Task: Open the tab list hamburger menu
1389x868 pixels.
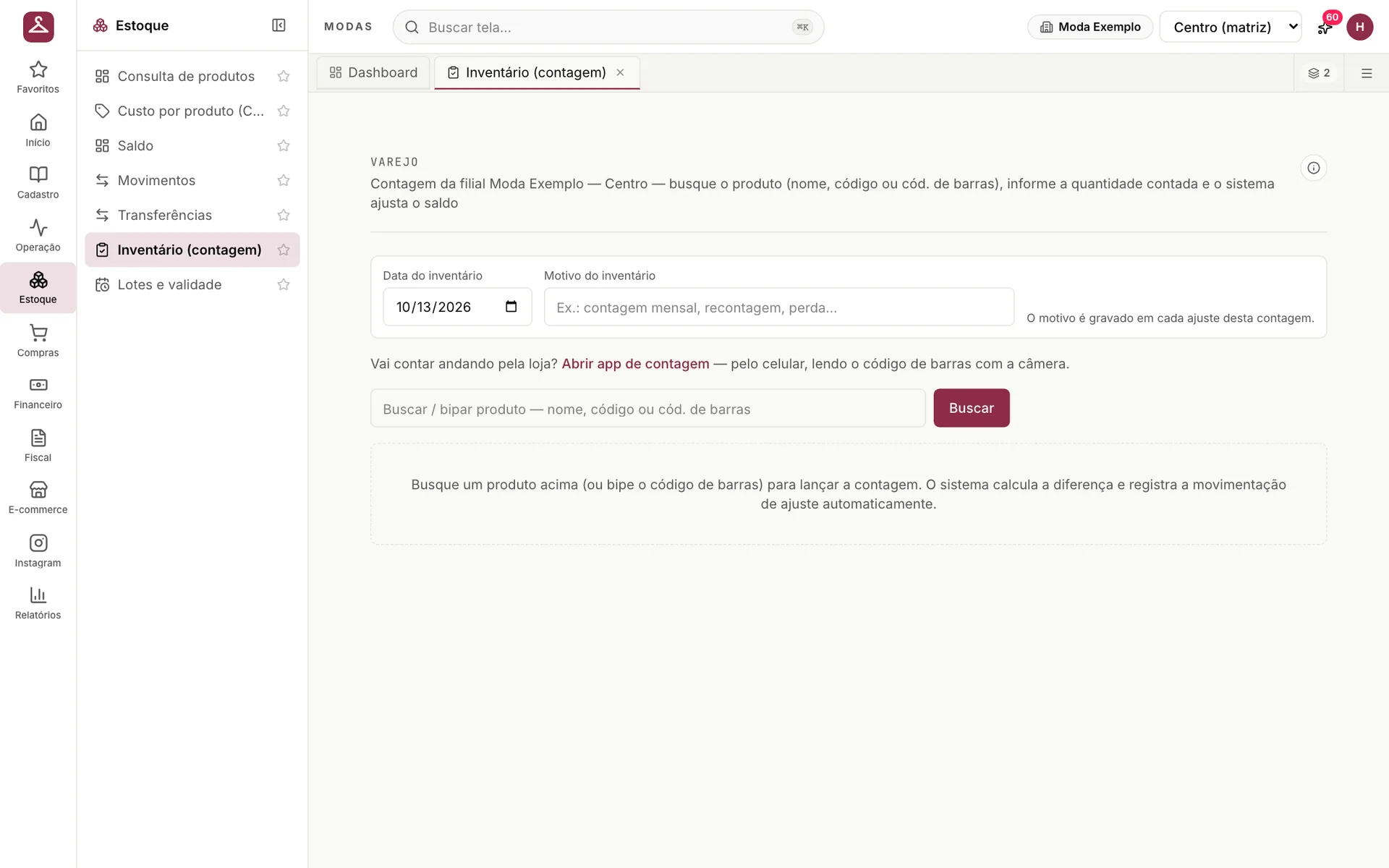Action: click(x=1366, y=73)
